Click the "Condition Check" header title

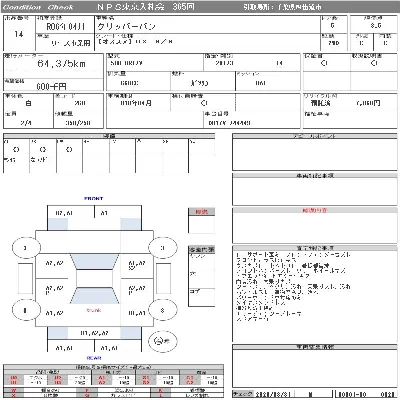[37, 7]
